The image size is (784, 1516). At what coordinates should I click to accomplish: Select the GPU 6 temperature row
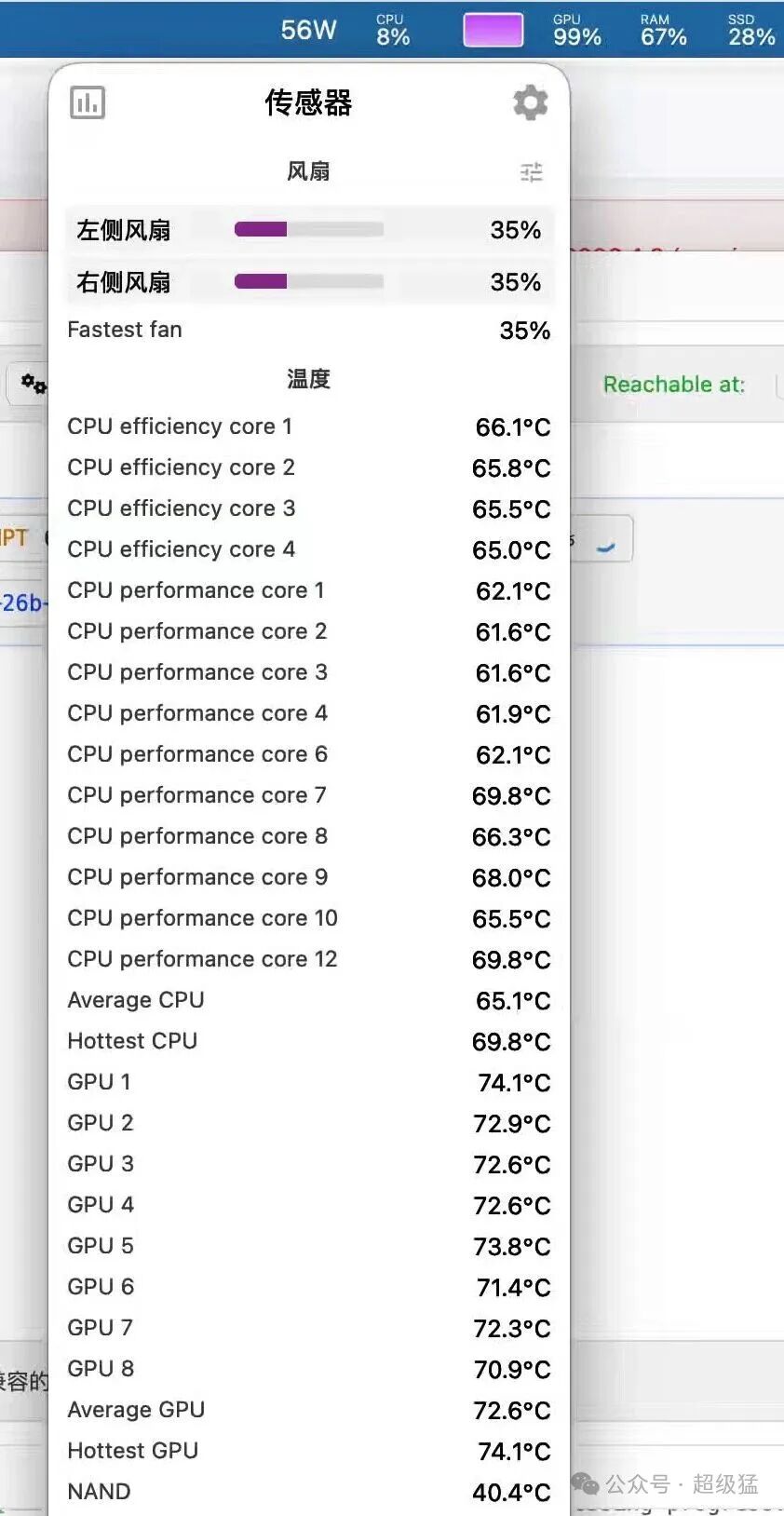click(x=309, y=1287)
